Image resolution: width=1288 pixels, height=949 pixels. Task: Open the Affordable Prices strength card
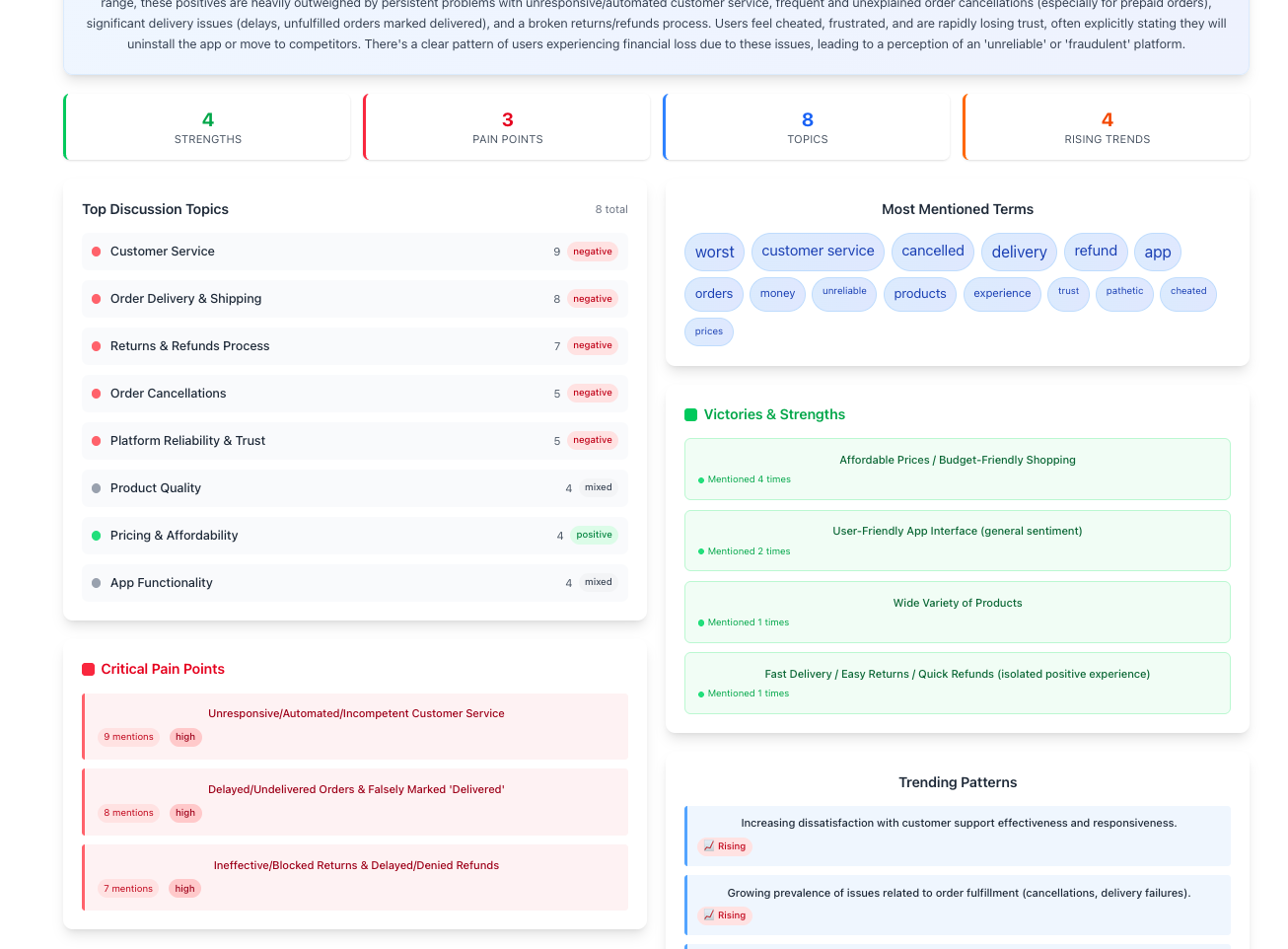(957, 469)
